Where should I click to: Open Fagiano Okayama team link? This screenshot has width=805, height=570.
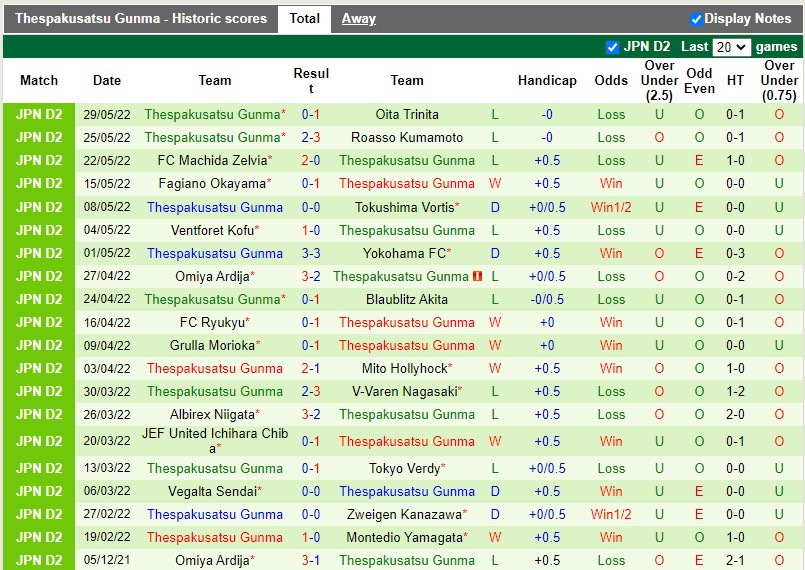click(212, 184)
